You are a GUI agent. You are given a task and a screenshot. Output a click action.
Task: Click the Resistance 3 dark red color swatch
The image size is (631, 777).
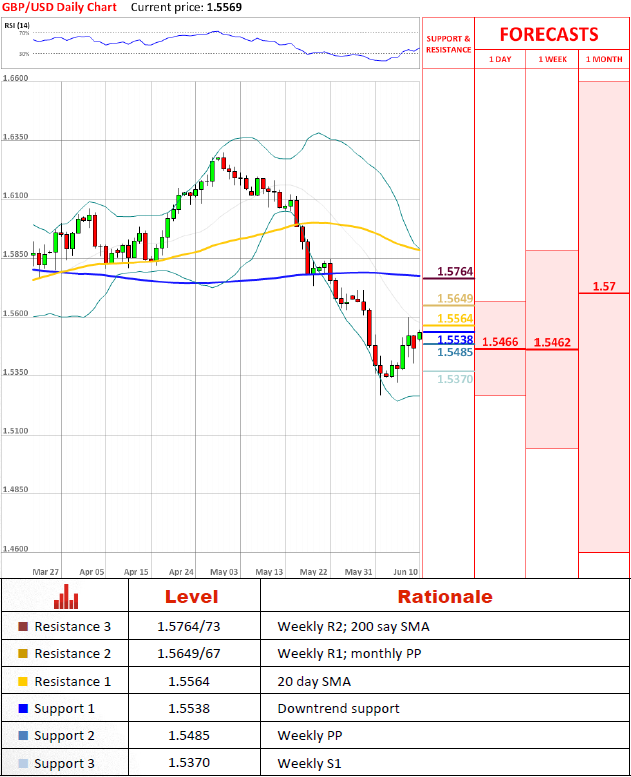[x=23, y=626]
